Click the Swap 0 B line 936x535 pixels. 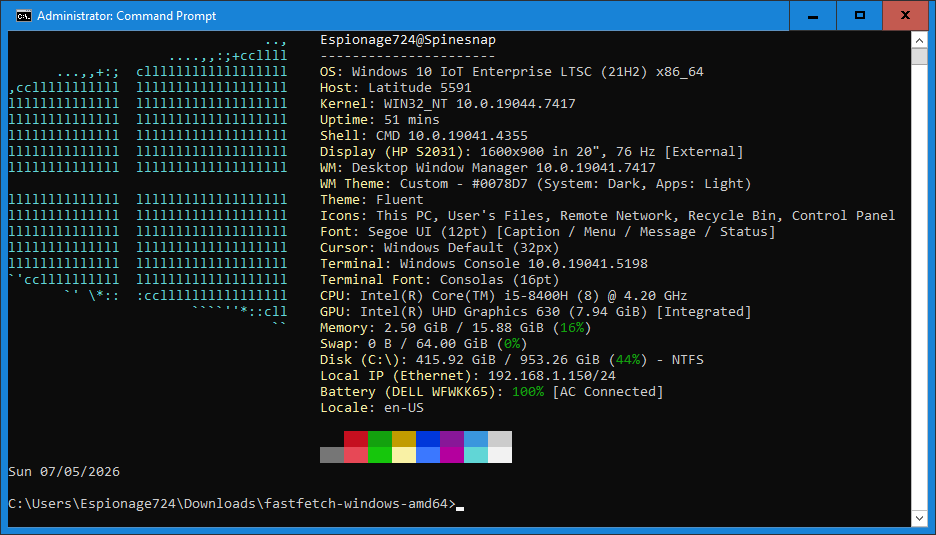pyautogui.click(x=424, y=344)
